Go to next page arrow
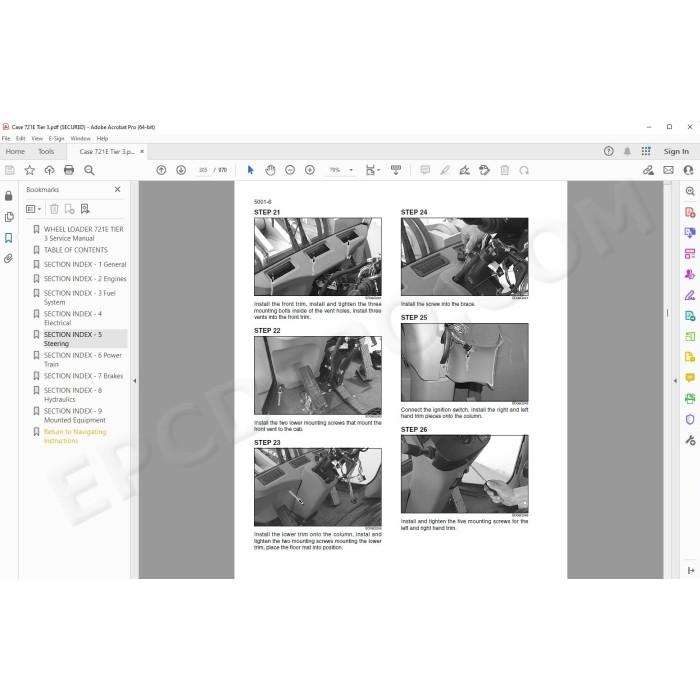 click(x=181, y=170)
